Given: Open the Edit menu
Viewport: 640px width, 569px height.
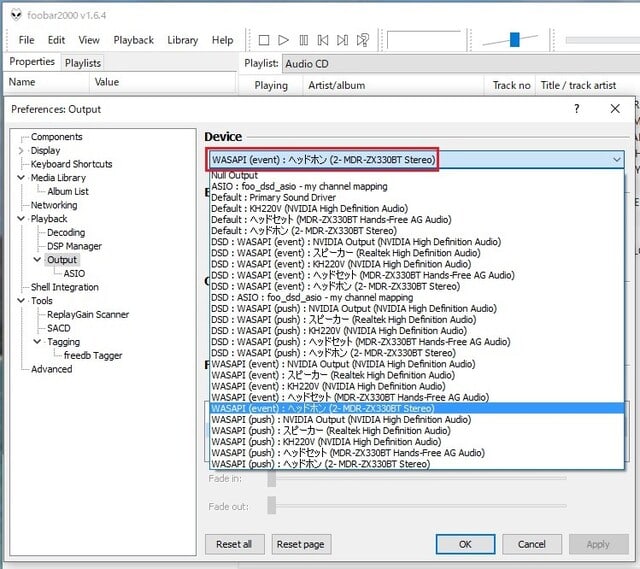Looking at the screenshot, I should 56,40.
